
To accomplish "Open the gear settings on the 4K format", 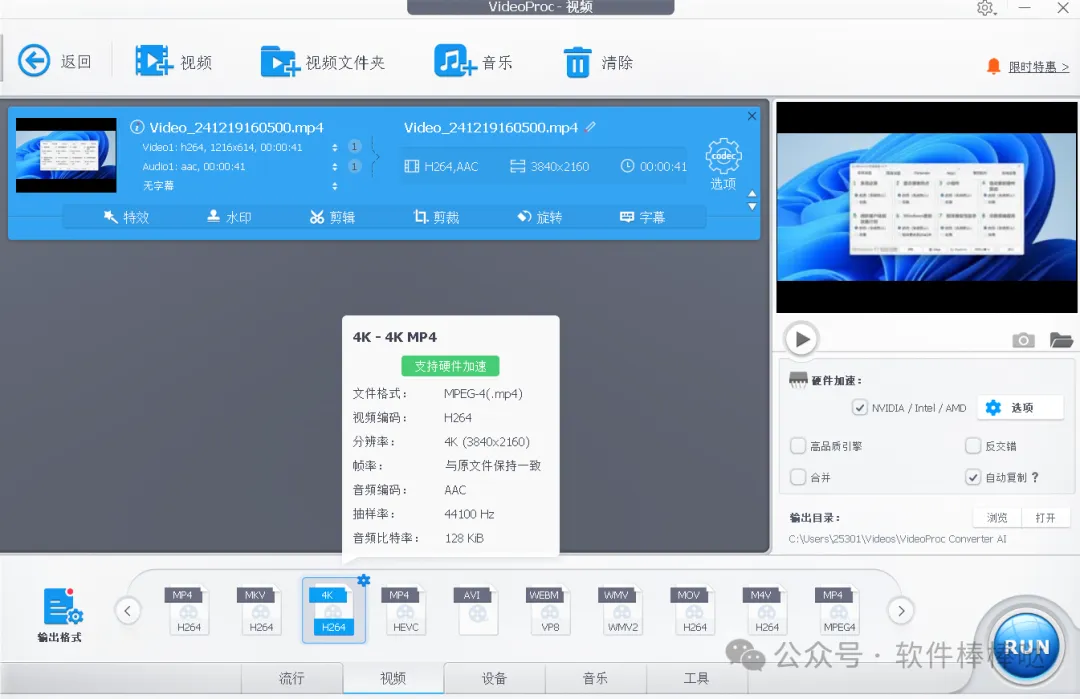I will (364, 580).
